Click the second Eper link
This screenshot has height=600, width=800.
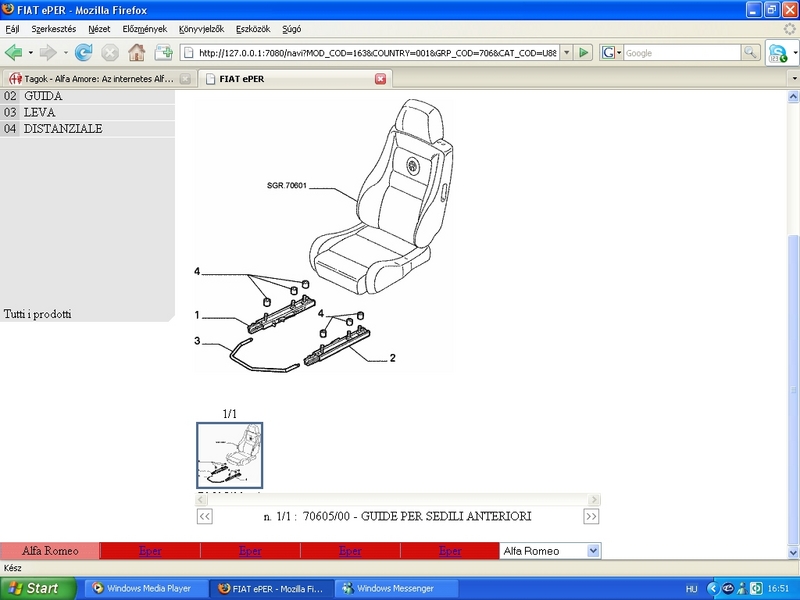coord(250,551)
